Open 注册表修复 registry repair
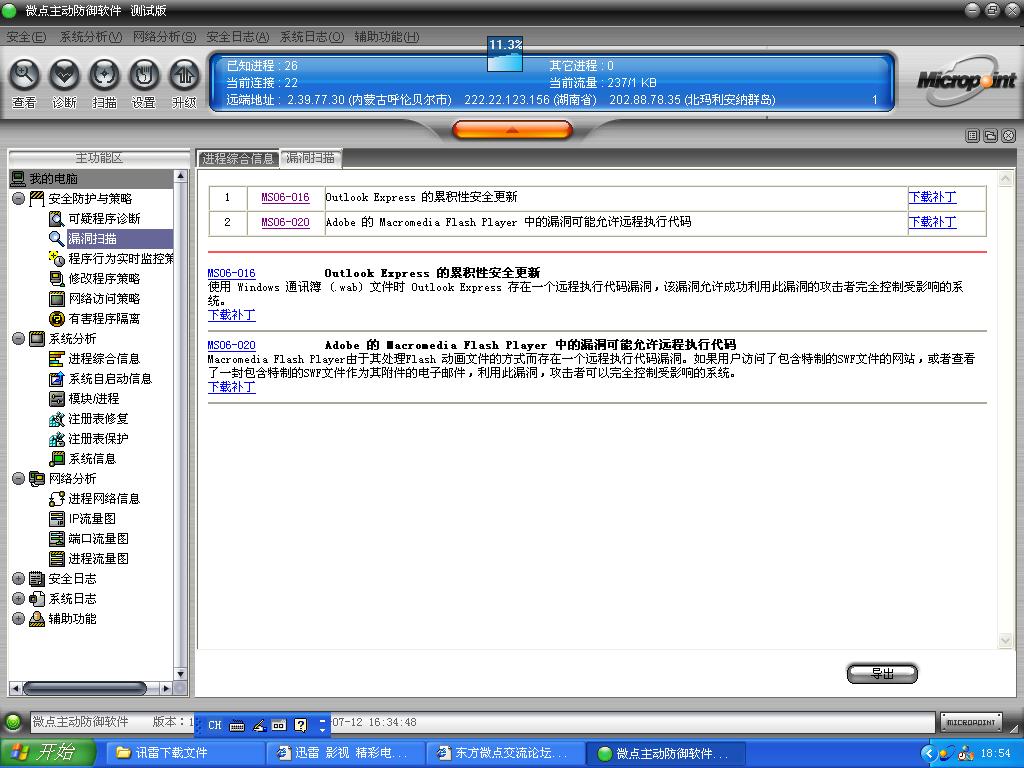This screenshot has height=768, width=1024. 89,419
